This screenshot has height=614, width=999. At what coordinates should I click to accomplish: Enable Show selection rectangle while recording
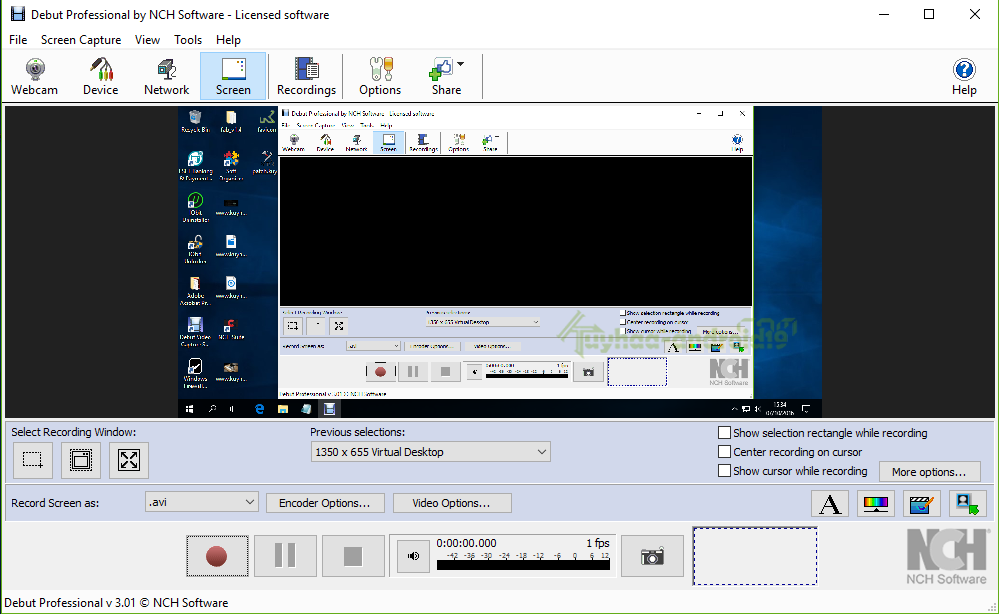[x=724, y=433]
